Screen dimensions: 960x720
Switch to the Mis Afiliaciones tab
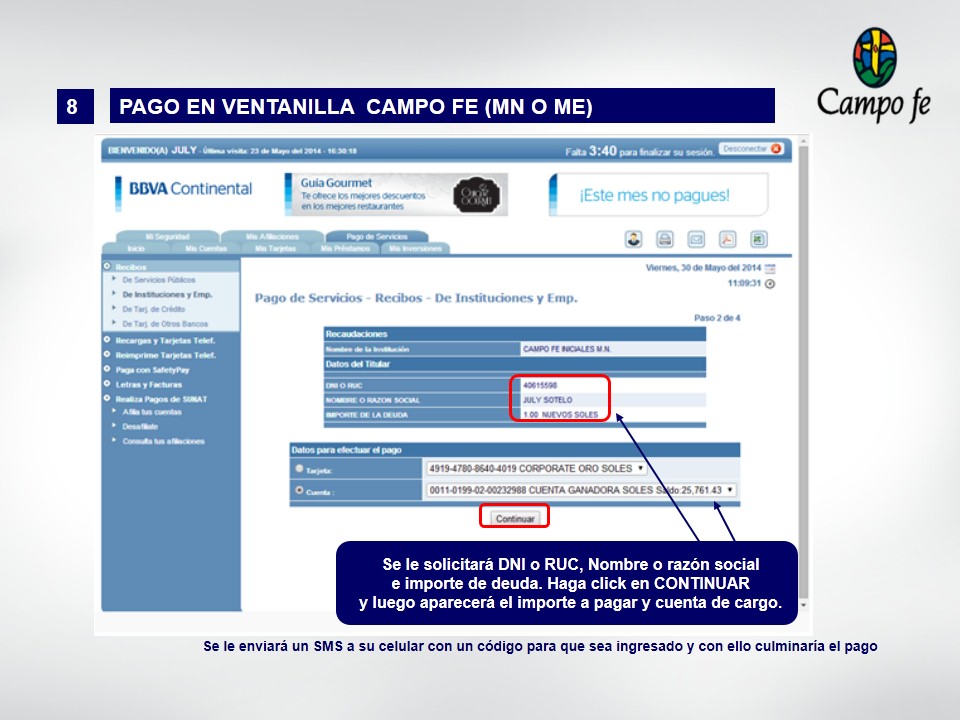pos(272,236)
